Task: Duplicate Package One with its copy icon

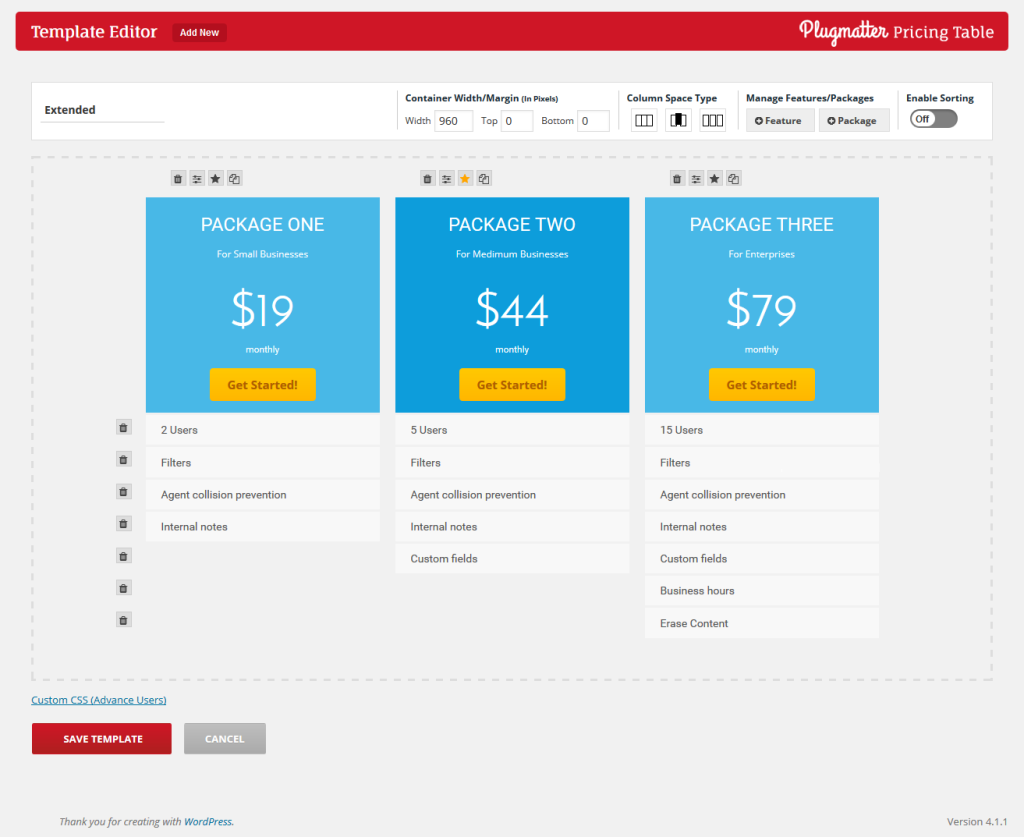Action: click(234, 178)
